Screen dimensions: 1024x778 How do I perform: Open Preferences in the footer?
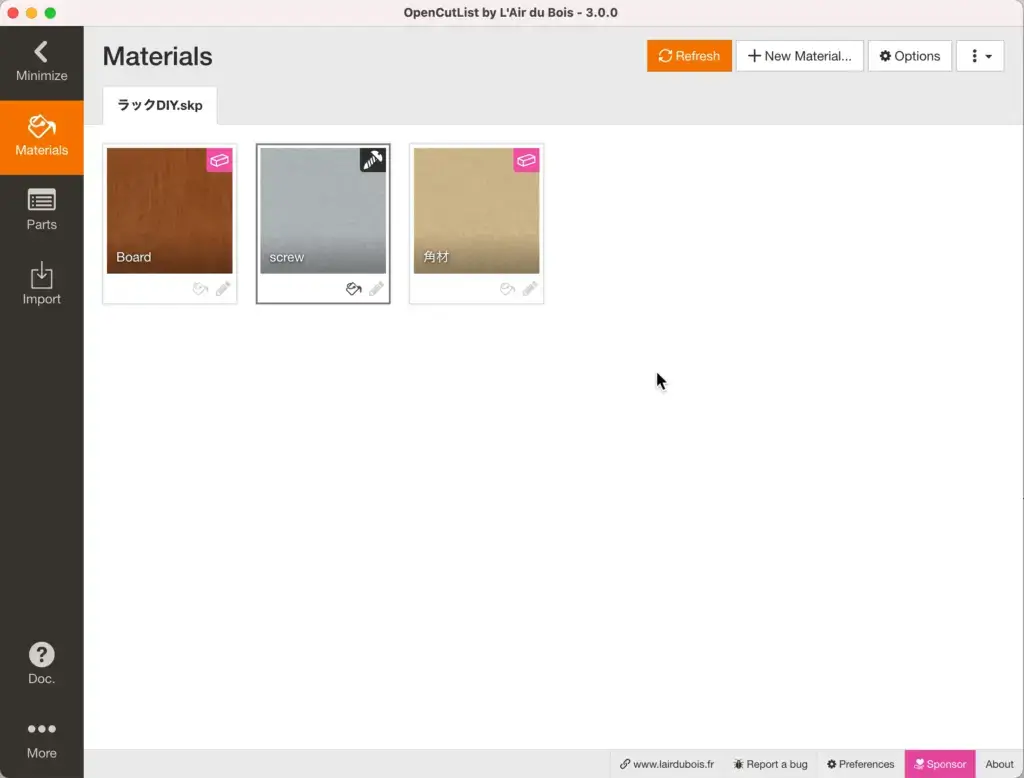point(861,764)
